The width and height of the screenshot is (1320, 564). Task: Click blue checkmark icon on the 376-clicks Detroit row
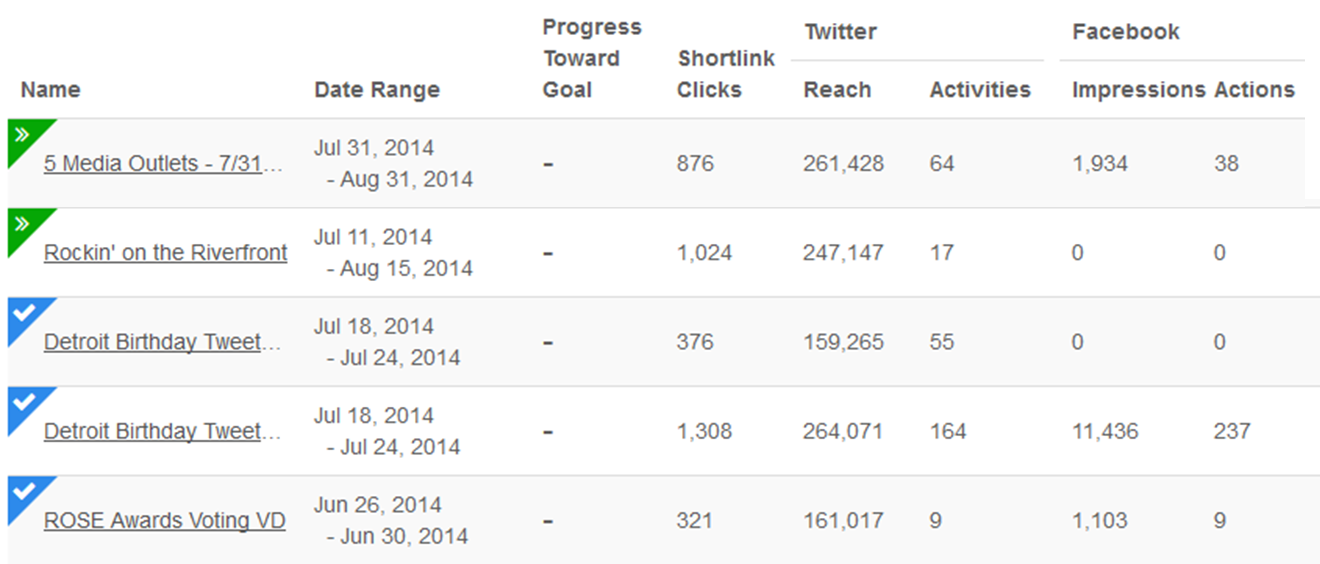[24, 314]
